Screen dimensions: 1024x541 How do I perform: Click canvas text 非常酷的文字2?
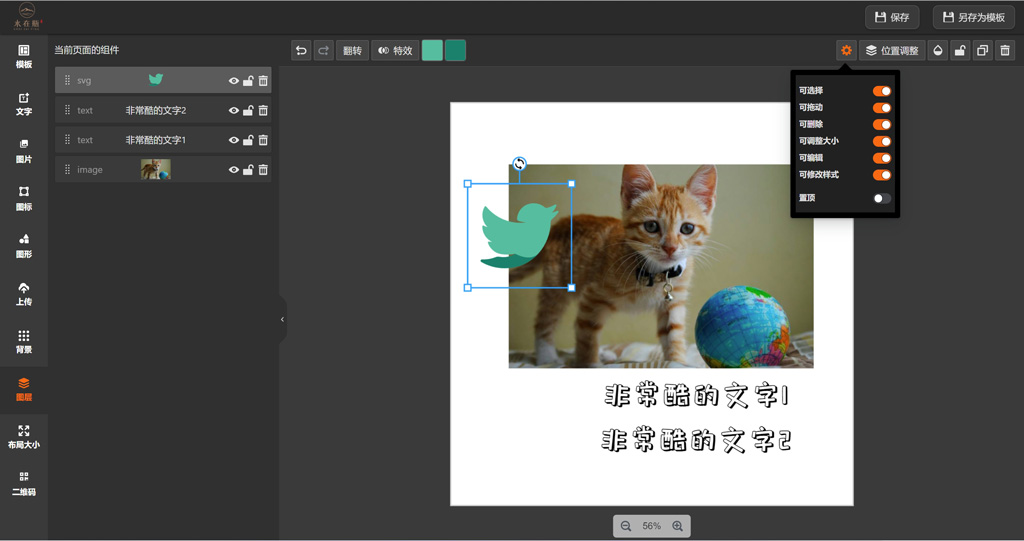pos(696,440)
